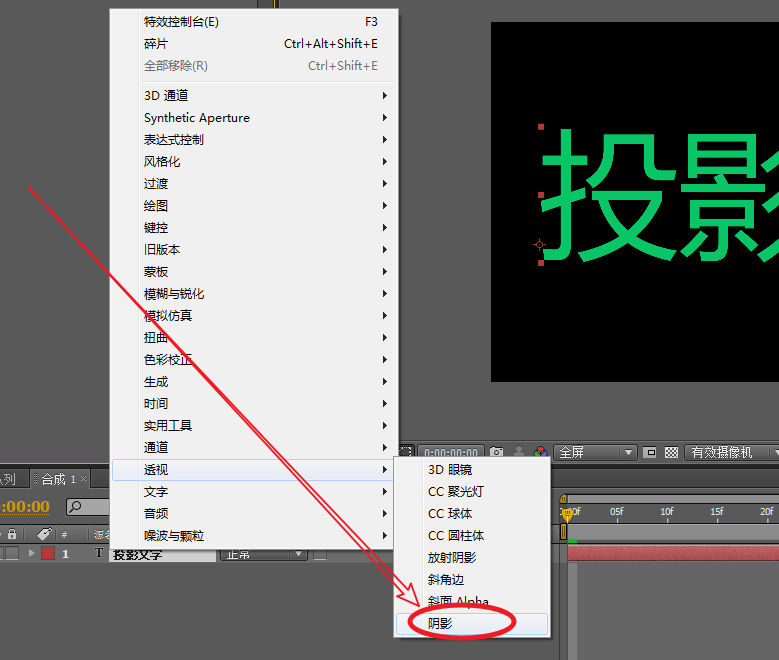
Task: Click the red layer duration bar
Action: 673,553
